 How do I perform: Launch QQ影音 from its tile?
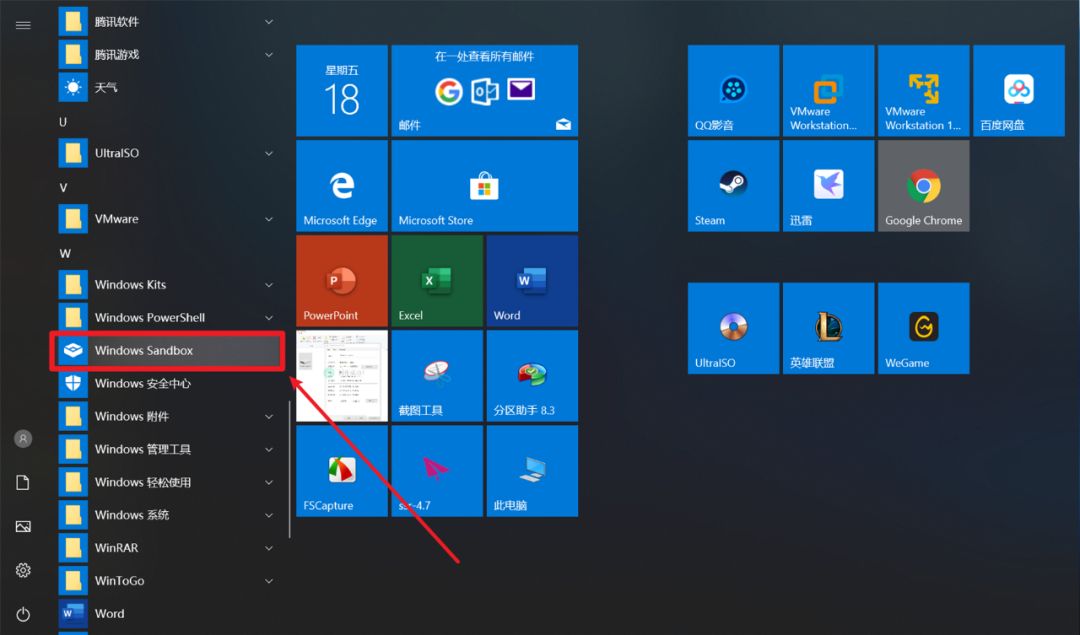[733, 90]
